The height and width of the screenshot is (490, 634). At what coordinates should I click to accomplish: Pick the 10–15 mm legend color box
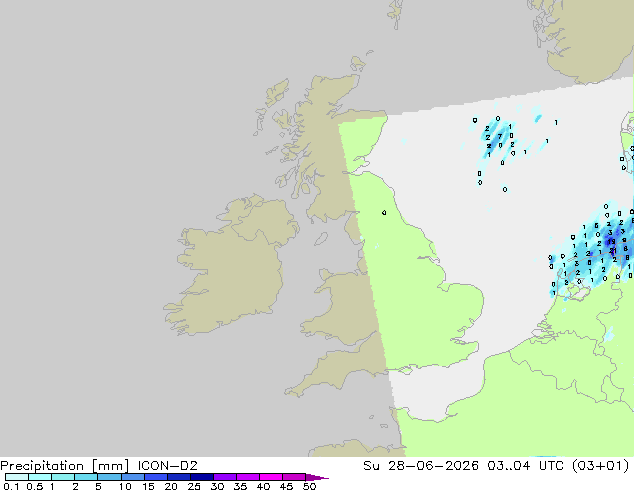[132, 477]
